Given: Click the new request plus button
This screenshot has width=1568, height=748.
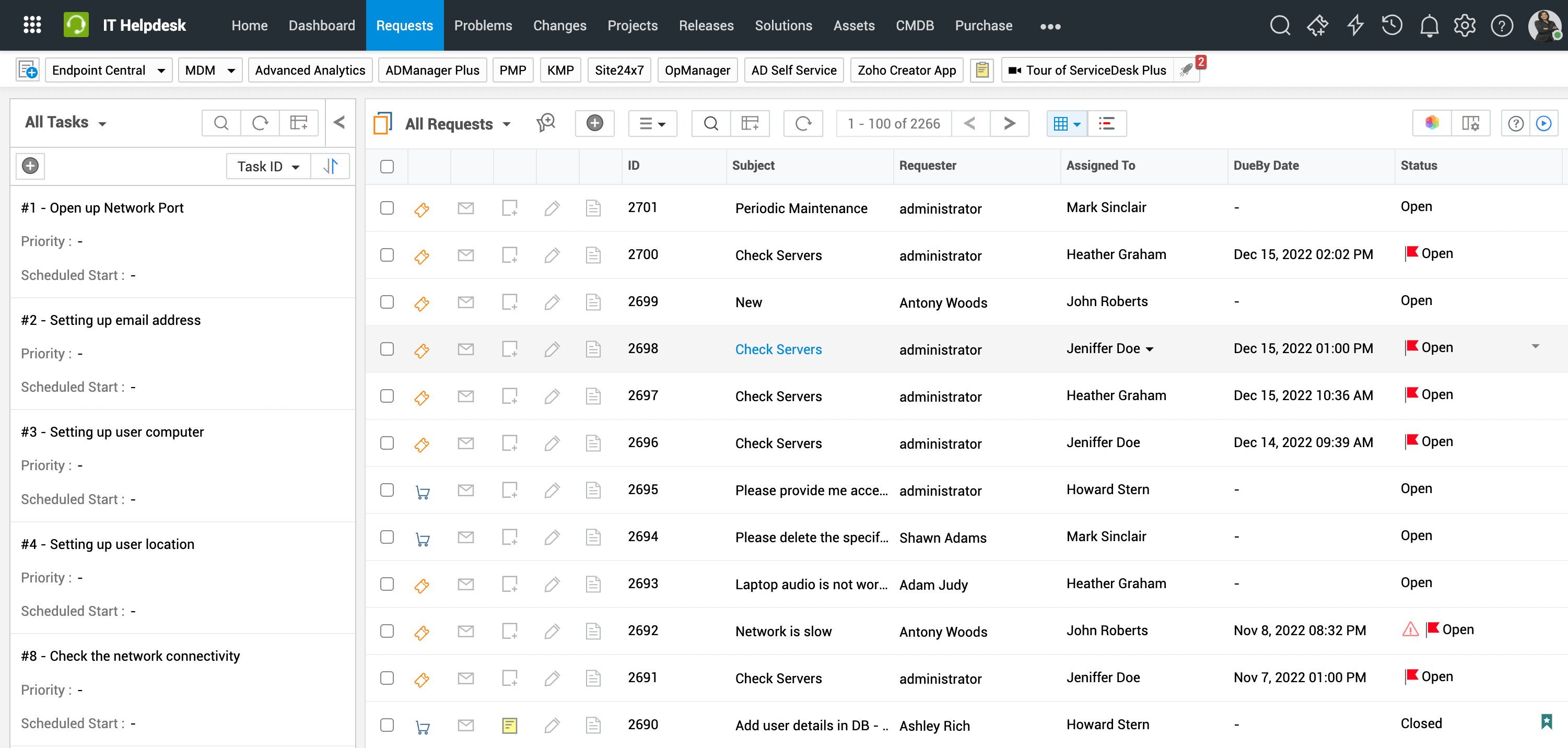Looking at the screenshot, I should 594,124.
